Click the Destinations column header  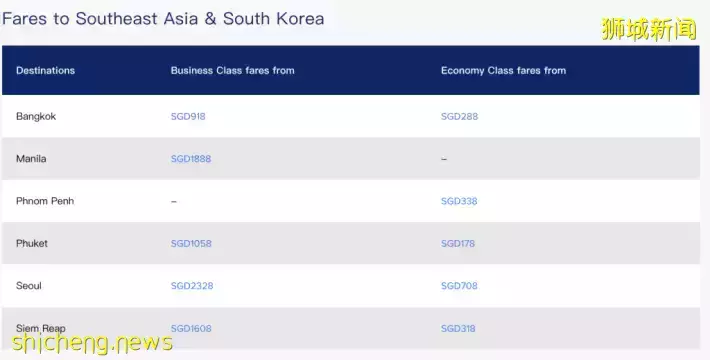pyautogui.click(x=45, y=71)
